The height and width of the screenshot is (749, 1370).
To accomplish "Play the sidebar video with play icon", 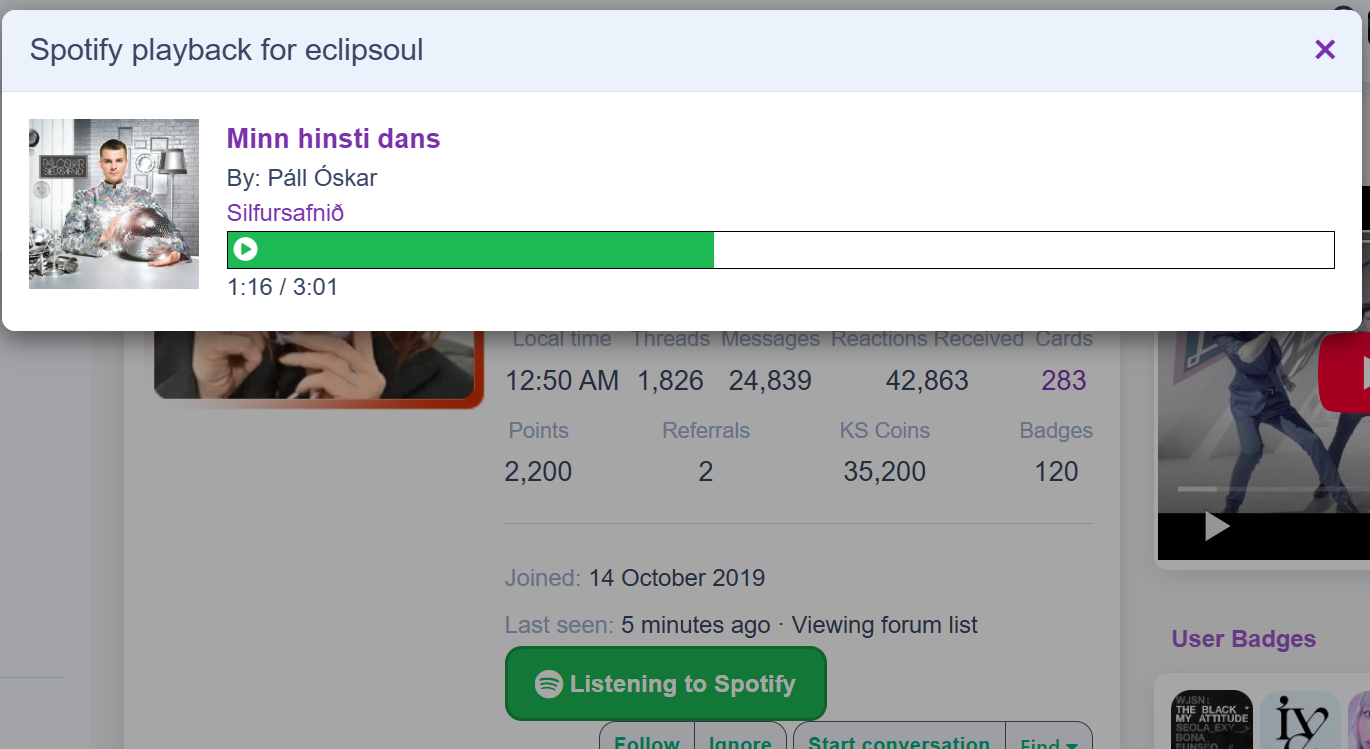I will pyautogui.click(x=1216, y=526).
